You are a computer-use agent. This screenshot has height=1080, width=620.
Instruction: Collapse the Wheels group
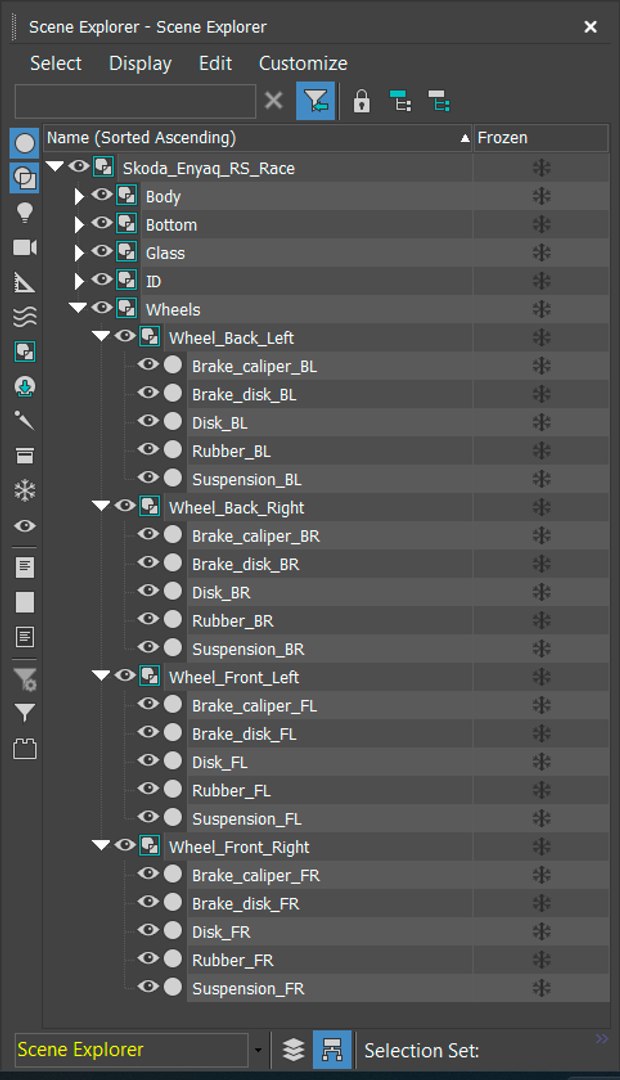[x=79, y=307]
